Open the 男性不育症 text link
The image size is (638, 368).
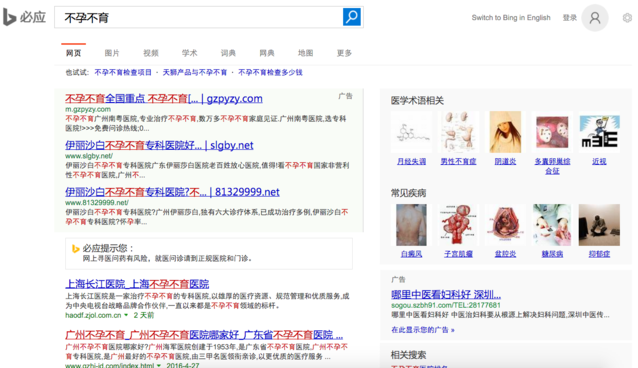click(459, 162)
